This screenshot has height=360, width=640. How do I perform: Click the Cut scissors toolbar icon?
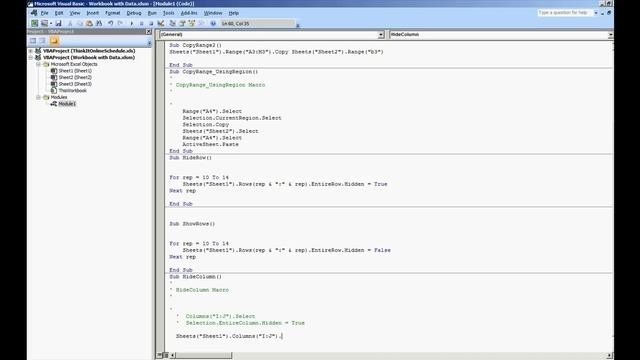pos(70,24)
